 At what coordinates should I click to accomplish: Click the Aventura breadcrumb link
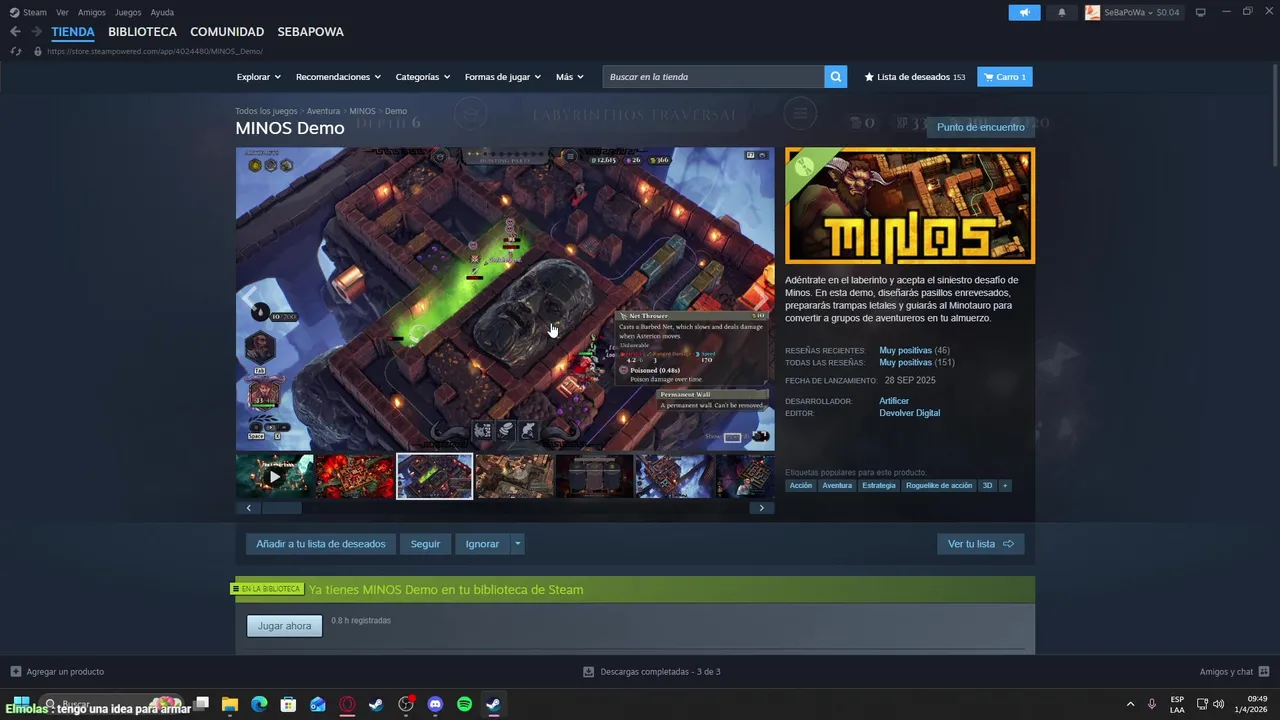coord(323,111)
